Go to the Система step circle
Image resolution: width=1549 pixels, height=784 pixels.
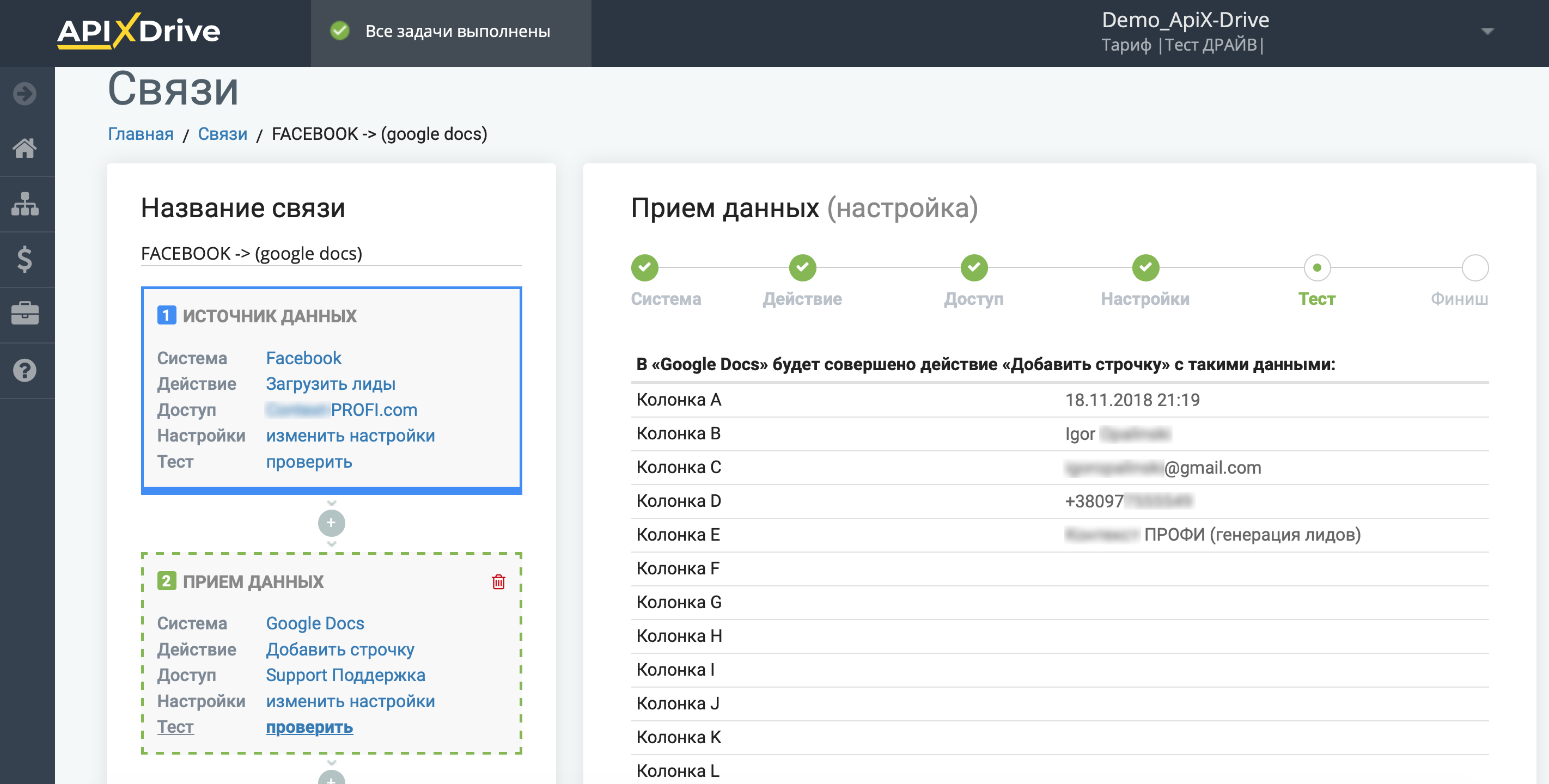645,267
